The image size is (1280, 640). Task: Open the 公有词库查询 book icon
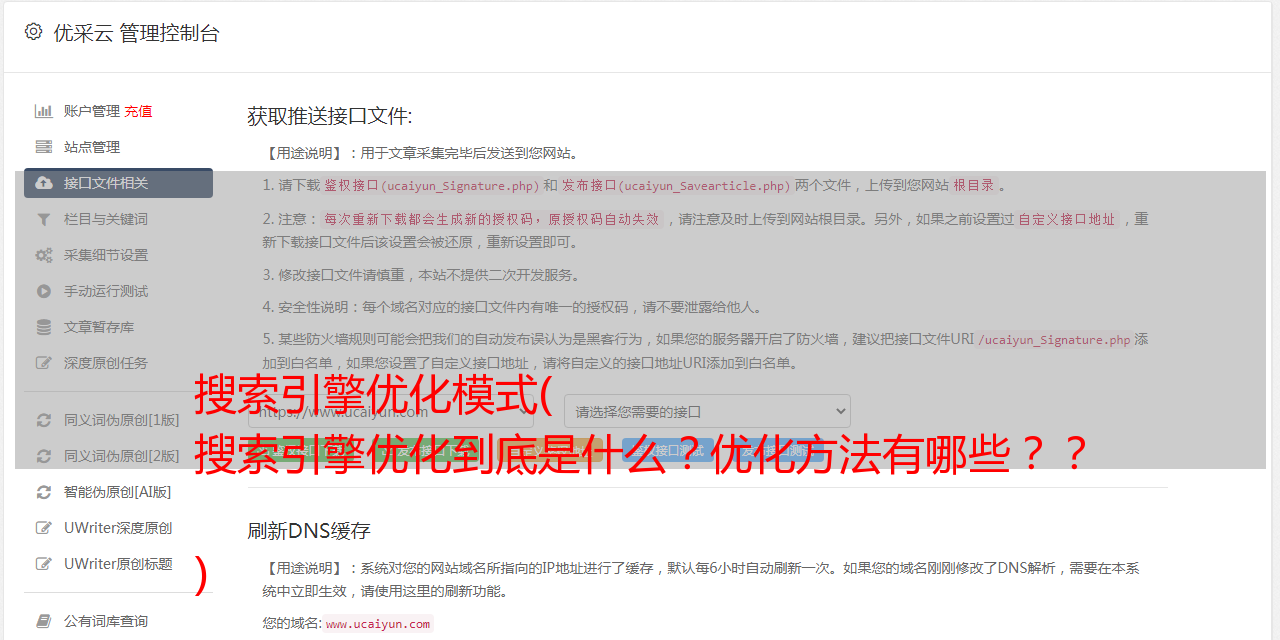coord(44,621)
